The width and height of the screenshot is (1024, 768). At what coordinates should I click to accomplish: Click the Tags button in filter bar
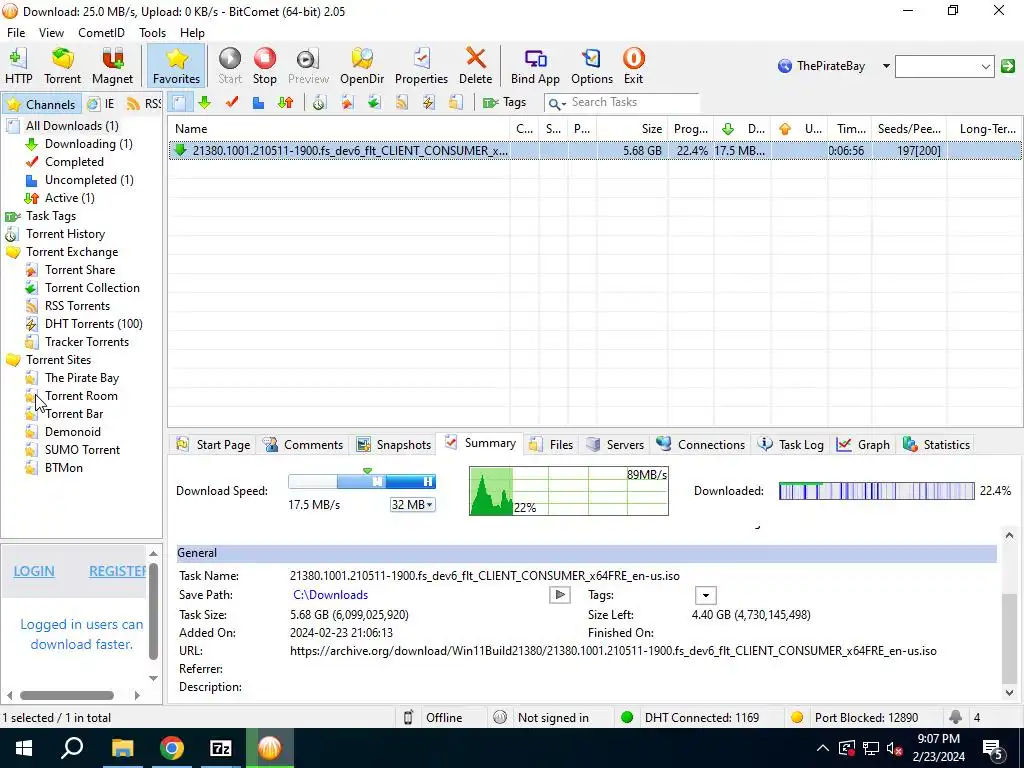click(504, 103)
